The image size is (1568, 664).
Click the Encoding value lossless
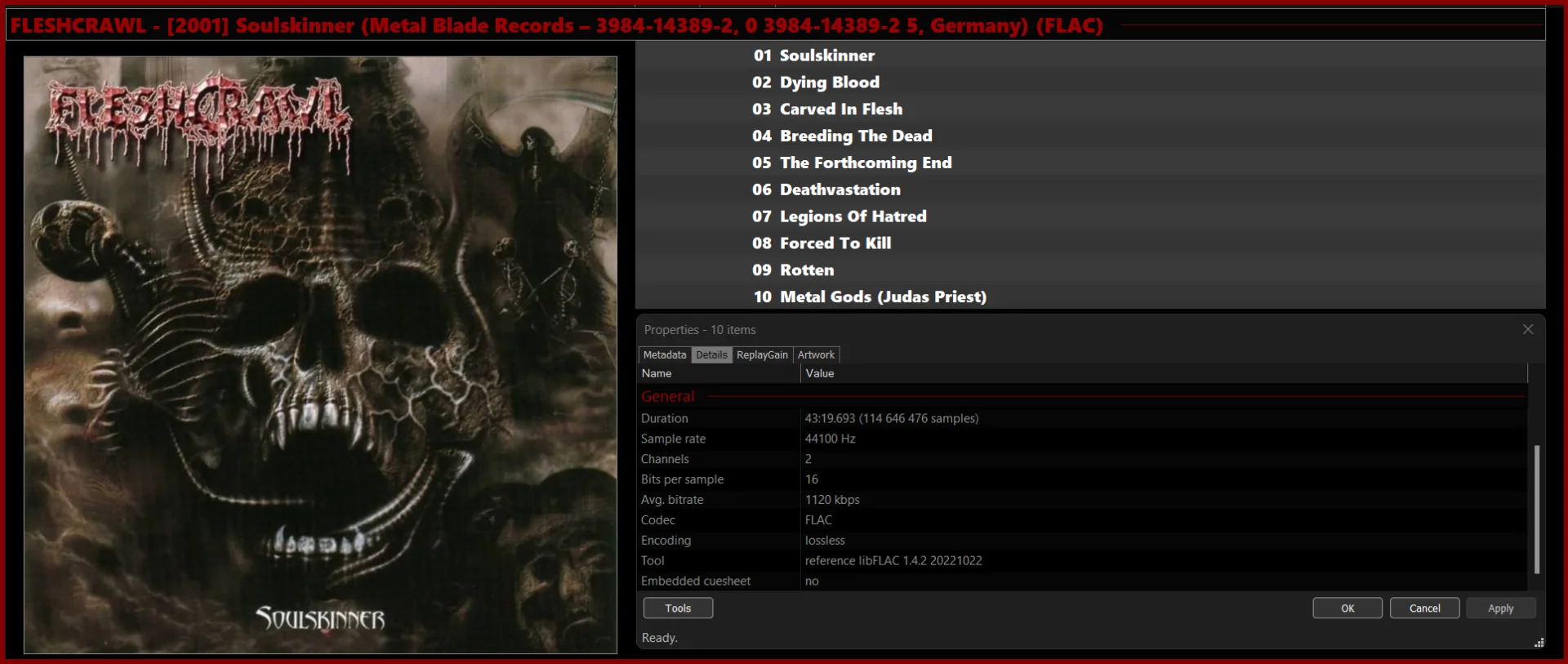coord(825,541)
